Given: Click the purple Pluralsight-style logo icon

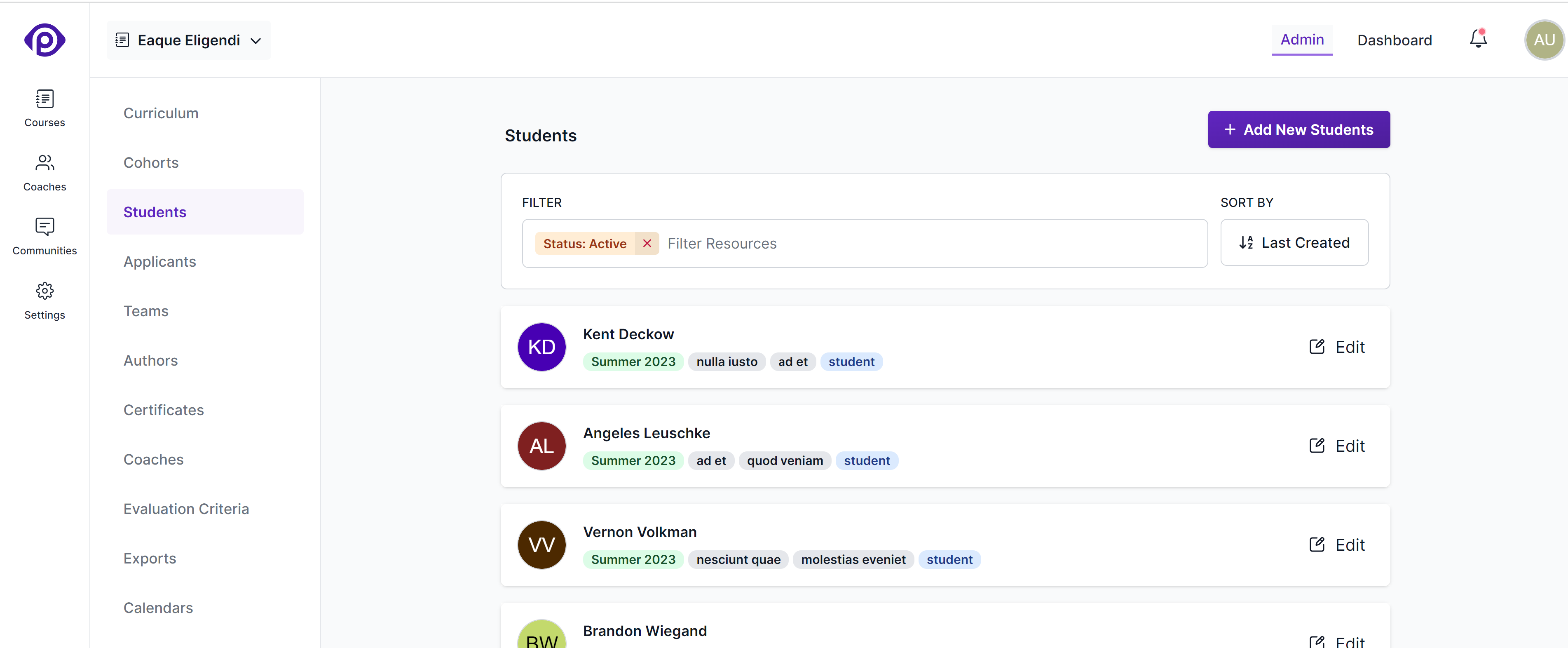Looking at the screenshot, I should [45, 40].
